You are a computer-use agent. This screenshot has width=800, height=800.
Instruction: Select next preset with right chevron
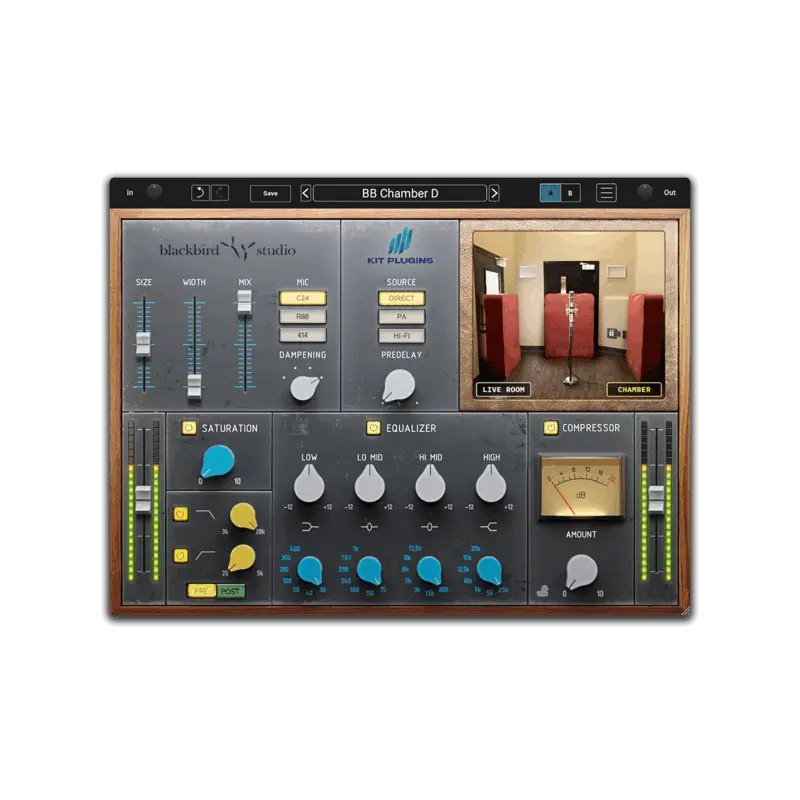494,193
